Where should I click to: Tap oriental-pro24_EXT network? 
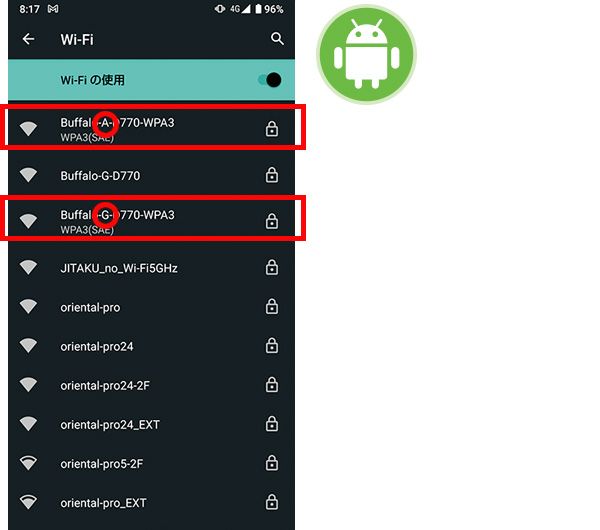click(x=152, y=424)
